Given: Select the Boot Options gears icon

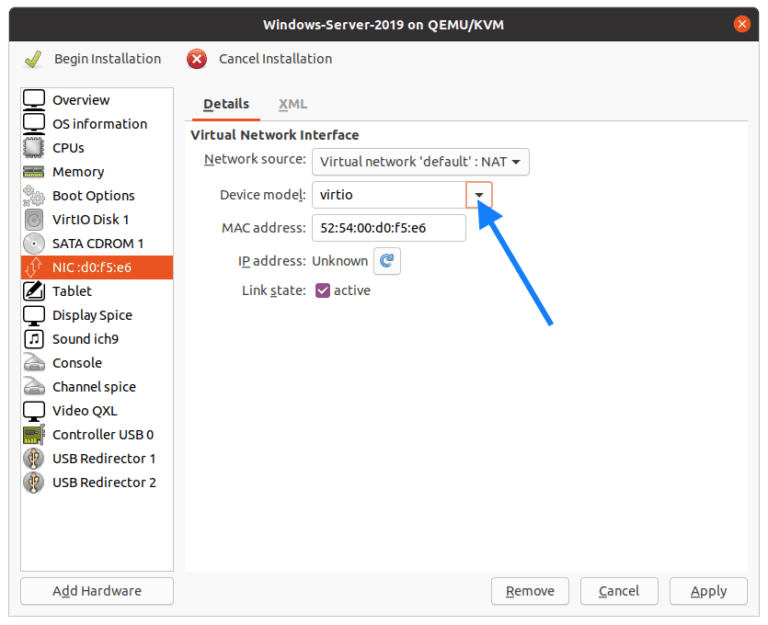Looking at the screenshot, I should [x=34, y=195].
